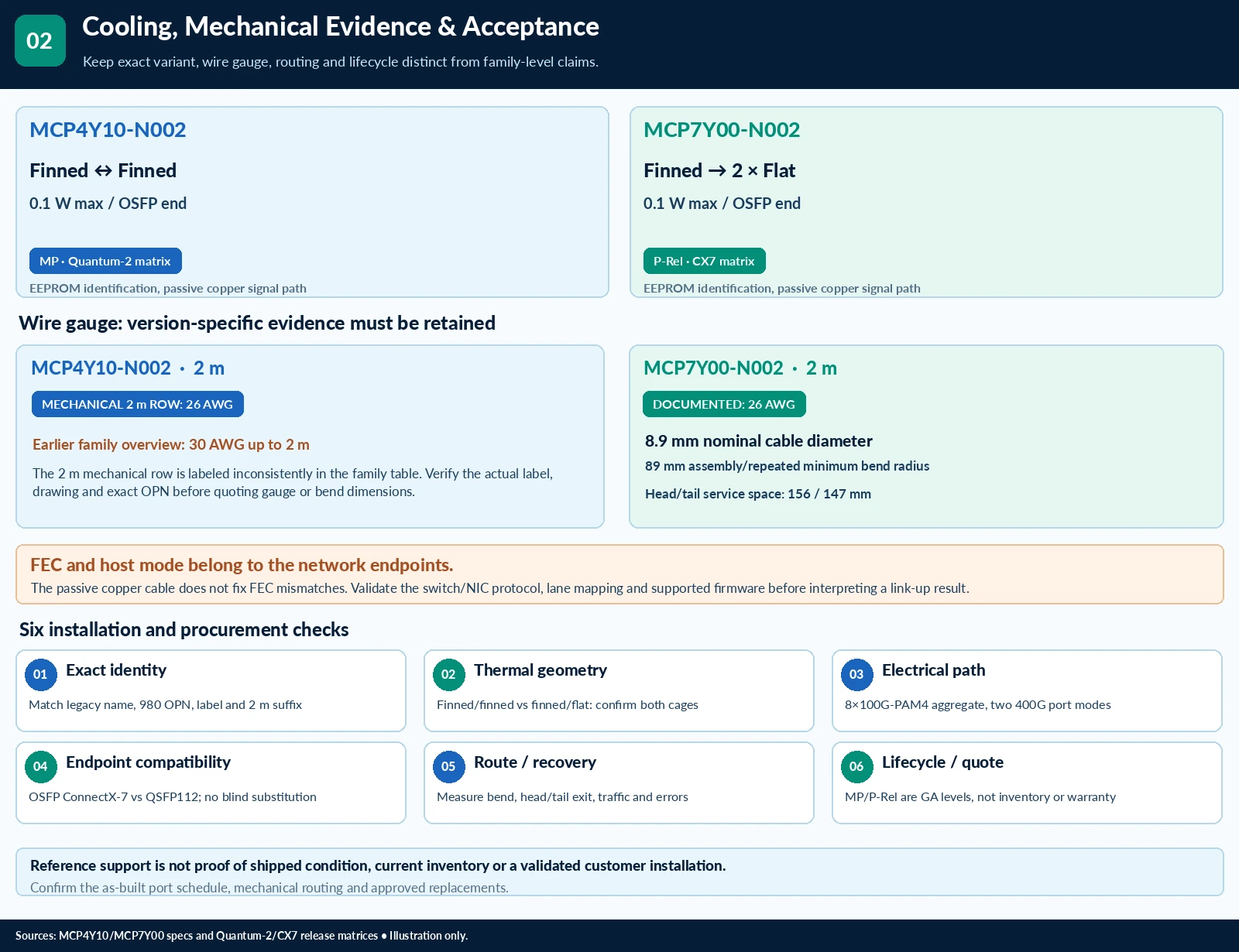Select the 01 Exact identity number circle
This screenshot has width=1239, height=952.
41,674
